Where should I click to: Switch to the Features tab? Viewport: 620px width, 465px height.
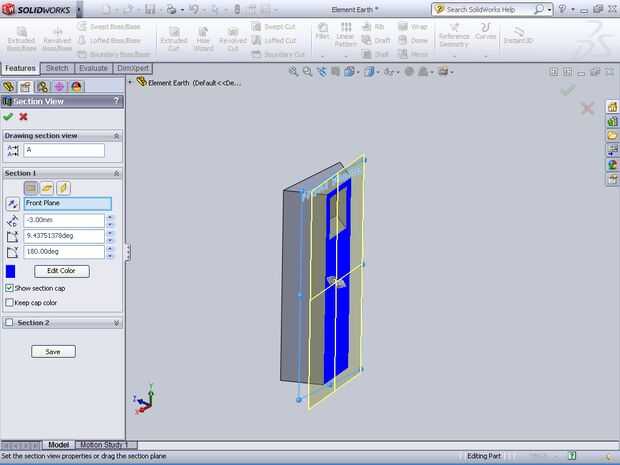coord(20,68)
